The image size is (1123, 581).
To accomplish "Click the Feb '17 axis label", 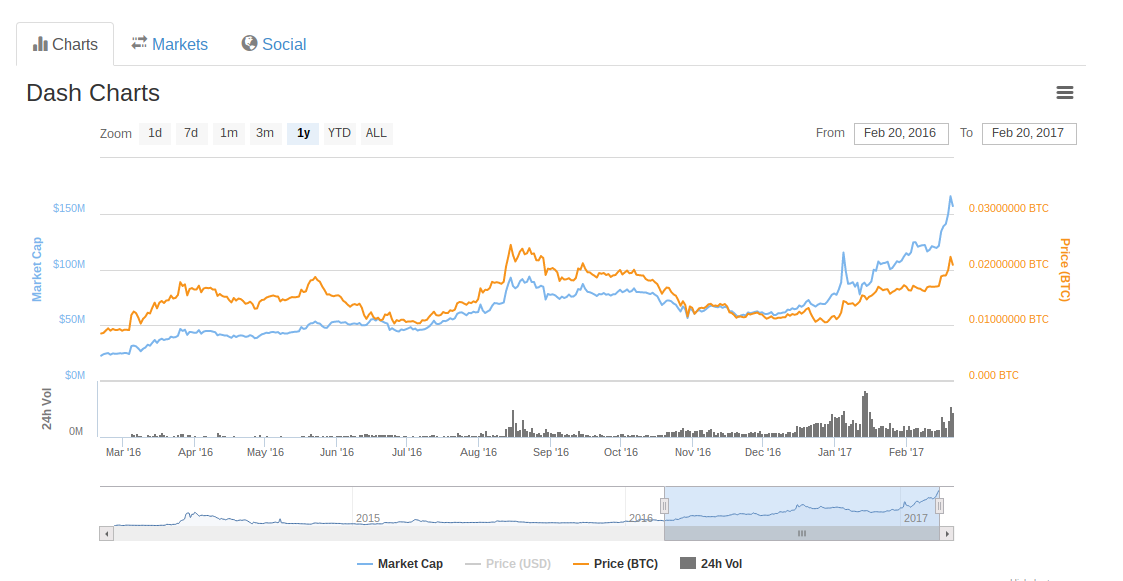I will coord(906,452).
